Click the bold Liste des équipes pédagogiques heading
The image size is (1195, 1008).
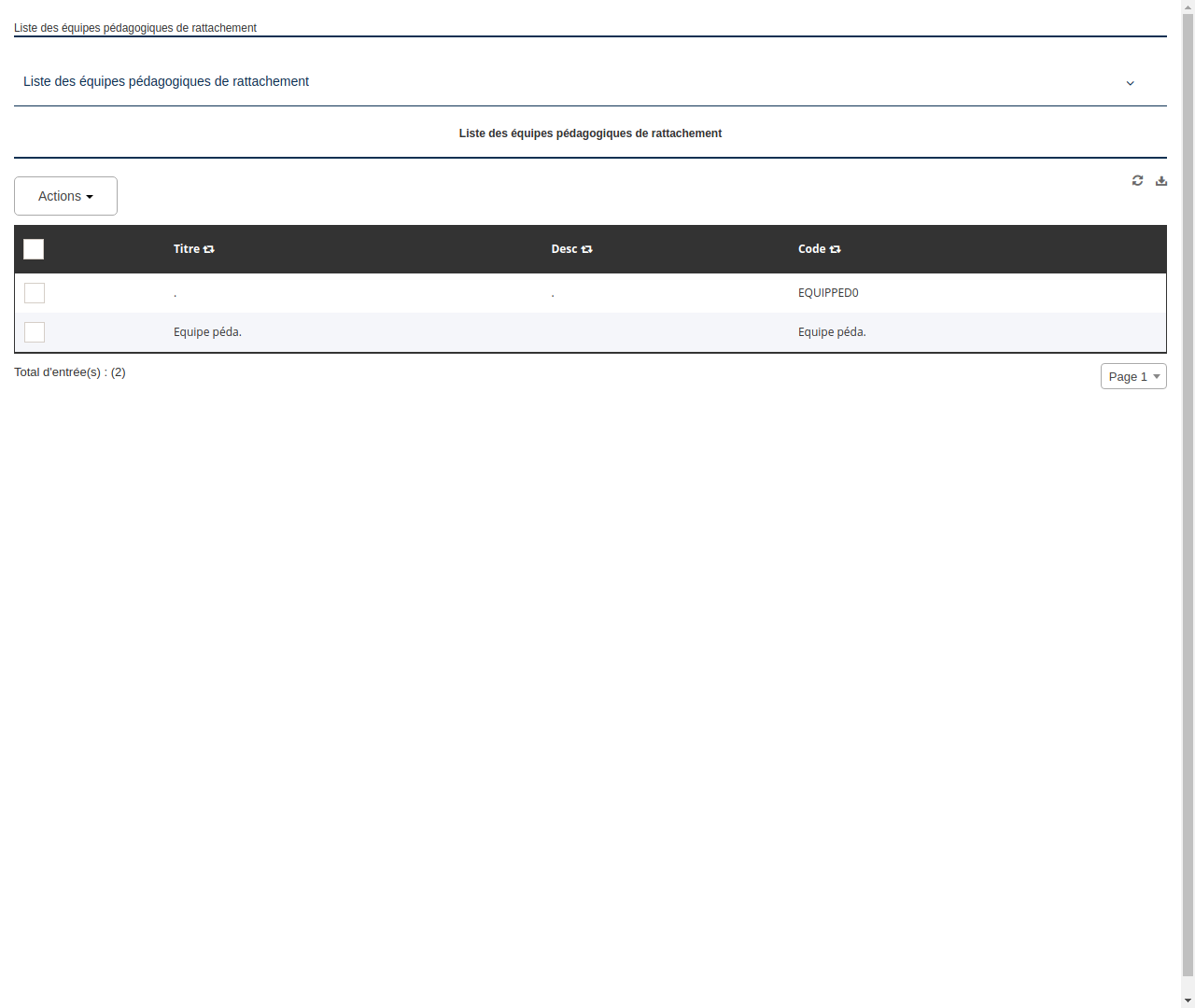click(590, 133)
